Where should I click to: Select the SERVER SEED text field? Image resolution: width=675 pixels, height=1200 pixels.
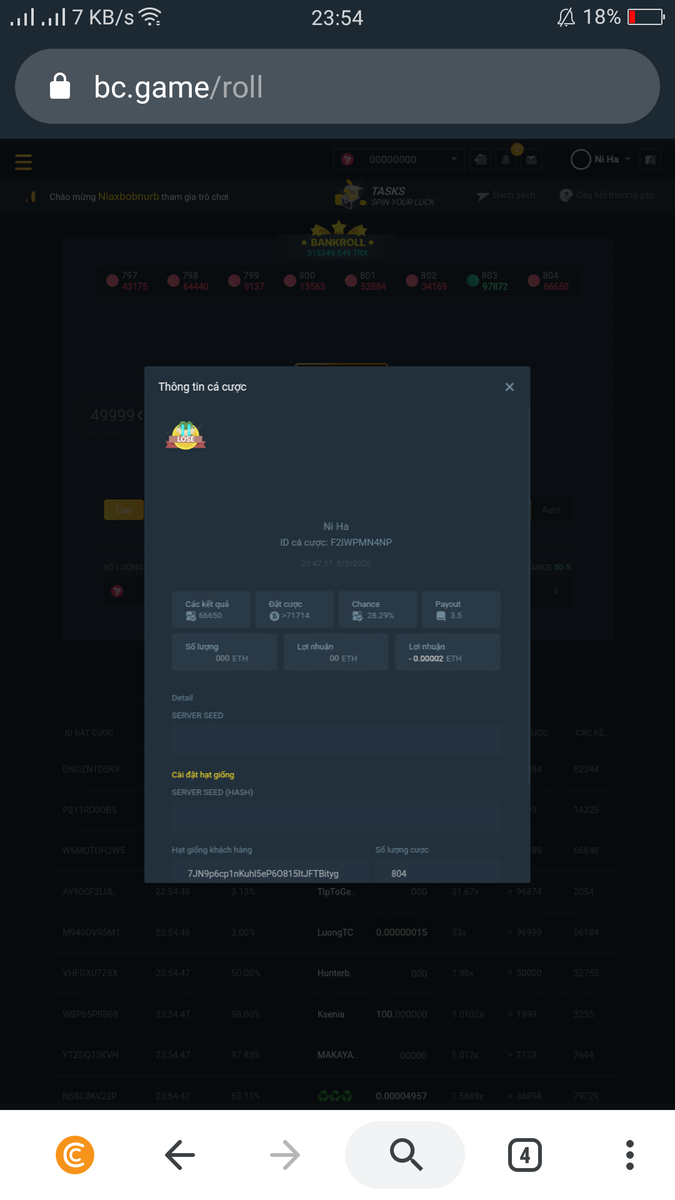[x=336, y=741]
